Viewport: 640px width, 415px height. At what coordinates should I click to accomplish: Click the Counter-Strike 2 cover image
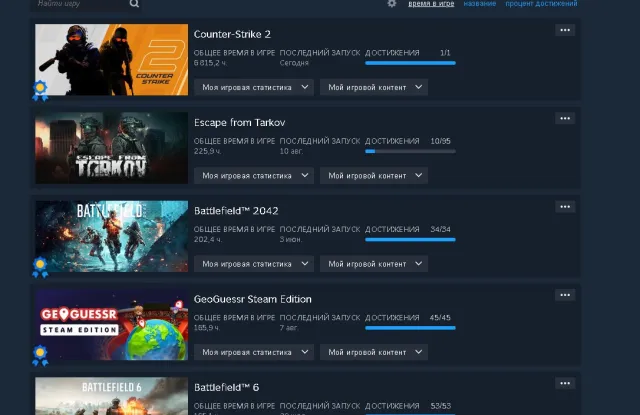111,60
